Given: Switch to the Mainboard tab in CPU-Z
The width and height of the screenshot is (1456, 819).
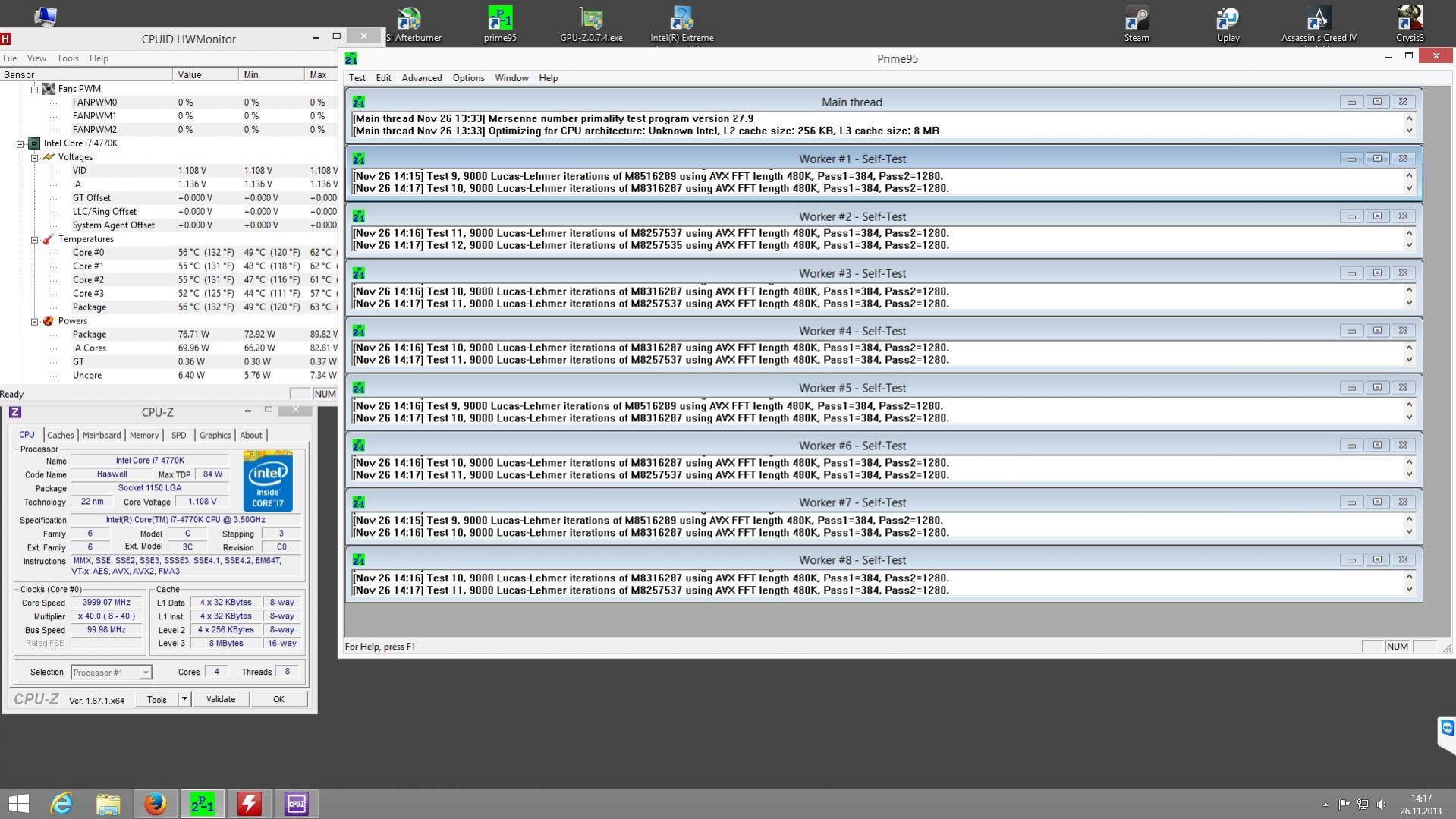Looking at the screenshot, I should click(101, 435).
